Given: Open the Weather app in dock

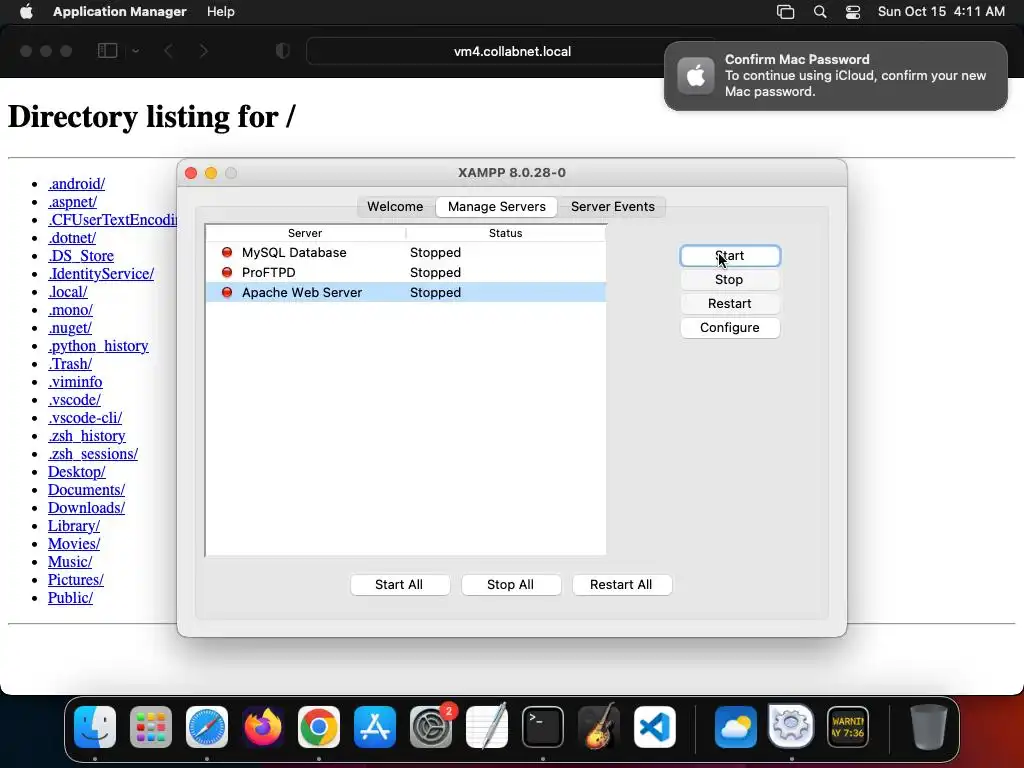Looking at the screenshot, I should [735, 727].
